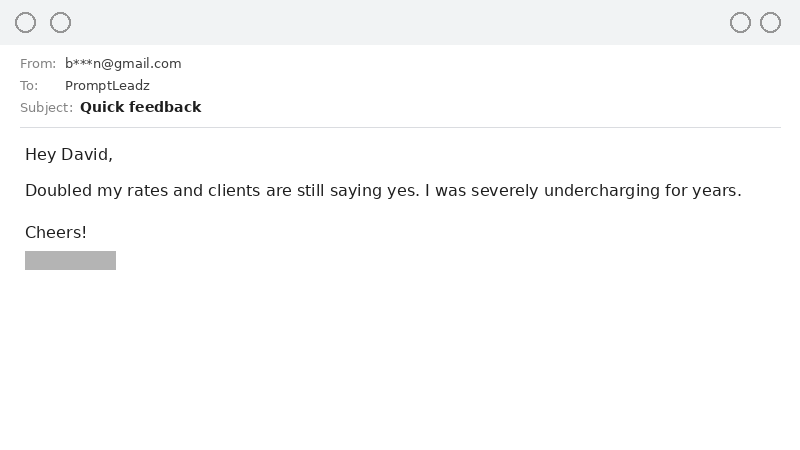Image resolution: width=800 pixels, height=450 pixels.
Task: Click the word clients in the message
Action: (x=234, y=190)
